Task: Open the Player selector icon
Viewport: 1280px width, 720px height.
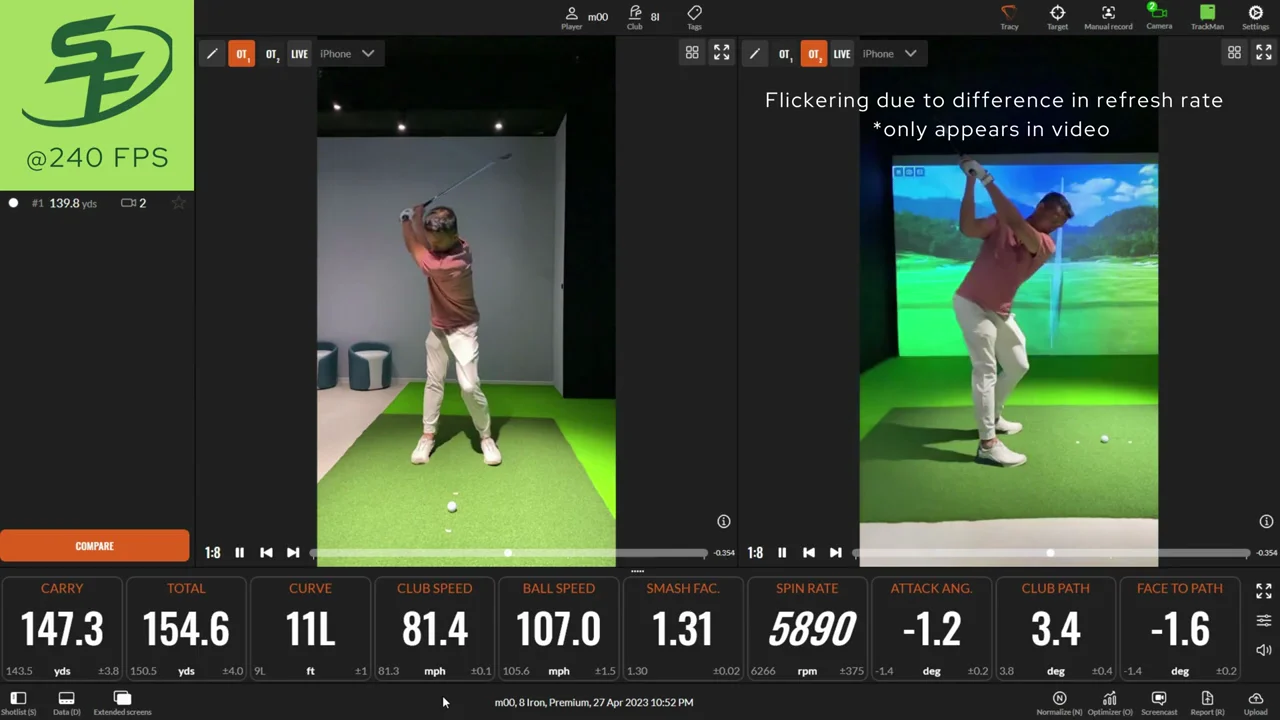Action: [571, 16]
